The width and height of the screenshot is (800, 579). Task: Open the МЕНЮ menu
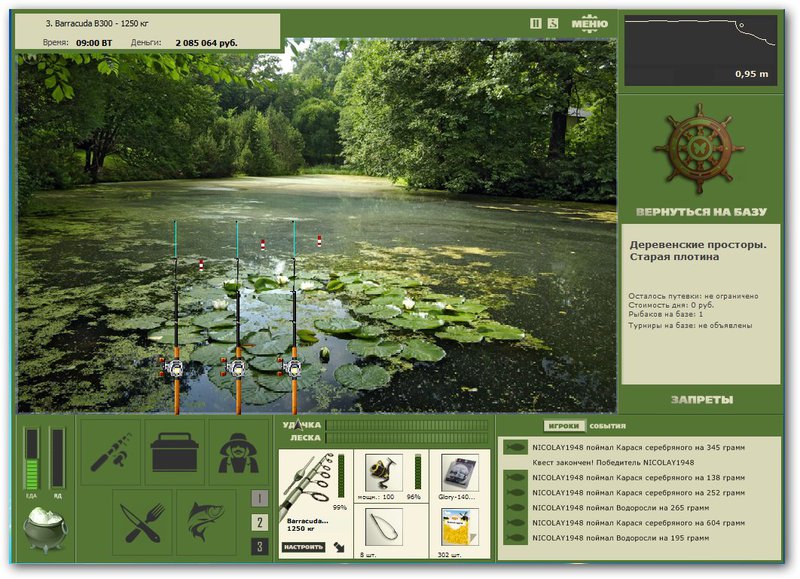(589, 23)
